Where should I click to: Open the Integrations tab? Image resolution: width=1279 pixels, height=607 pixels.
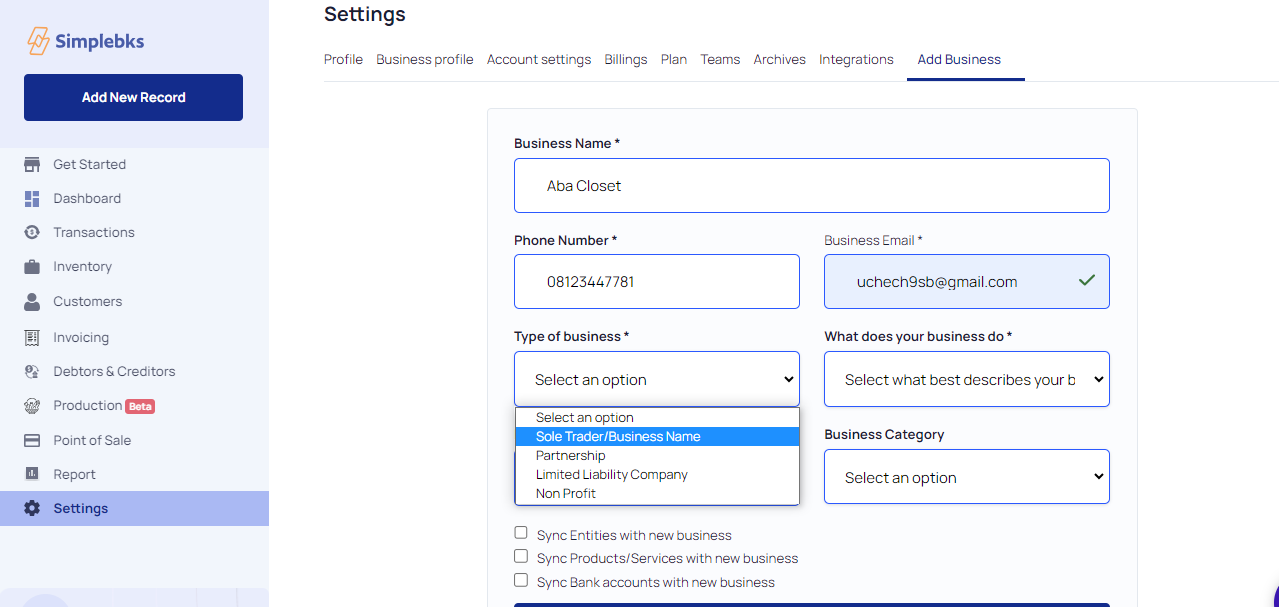tap(856, 60)
